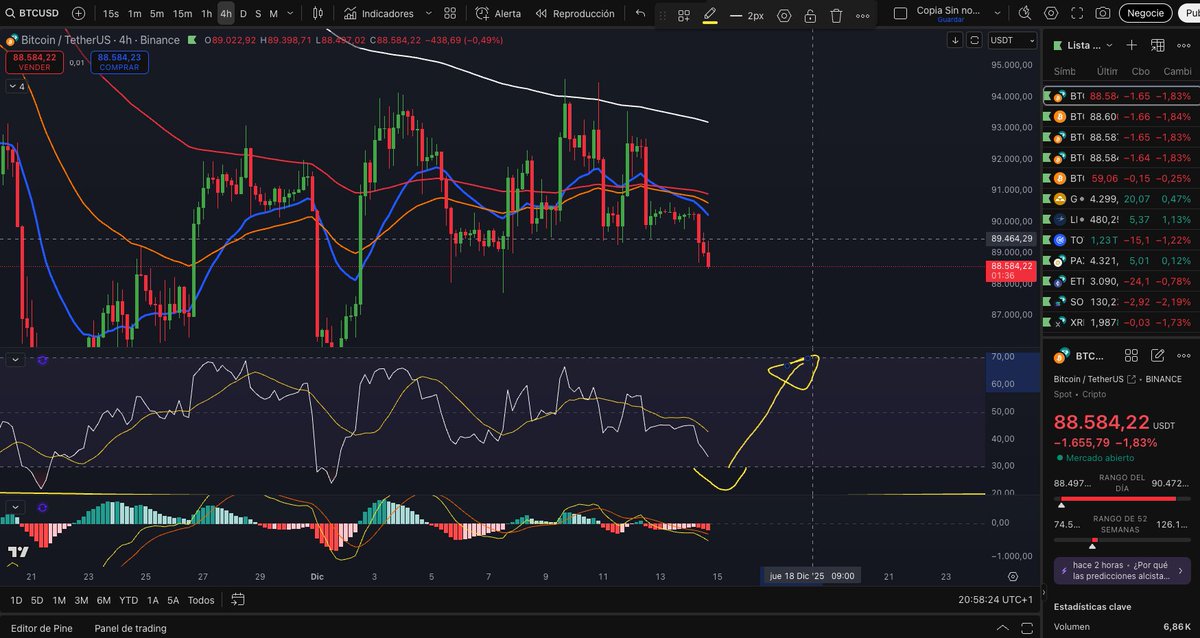Collapse the RSI pane chevron

14,360
